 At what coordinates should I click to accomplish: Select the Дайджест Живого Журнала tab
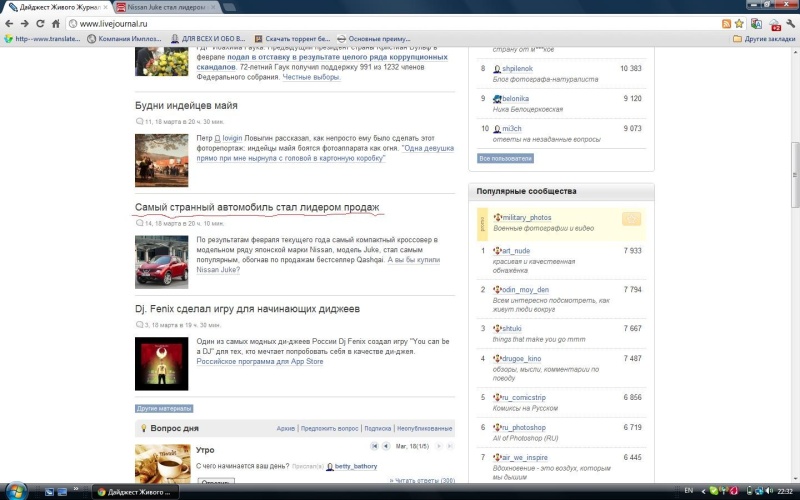click(59, 7)
